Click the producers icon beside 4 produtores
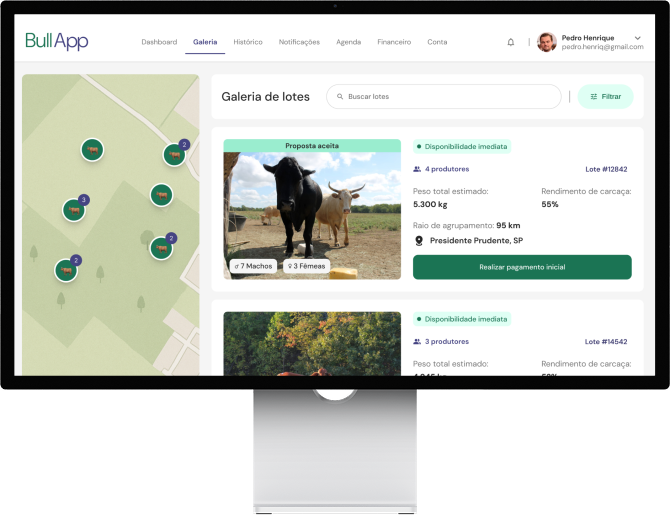The width and height of the screenshot is (670, 515). pyautogui.click(x=417, y=169)
